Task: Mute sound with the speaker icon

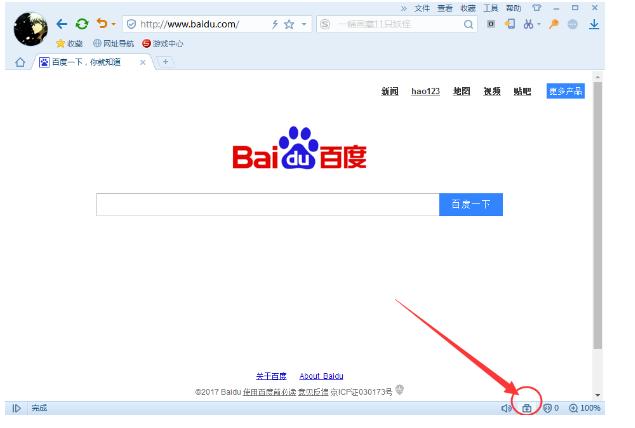Action: [x=506, y=409]
